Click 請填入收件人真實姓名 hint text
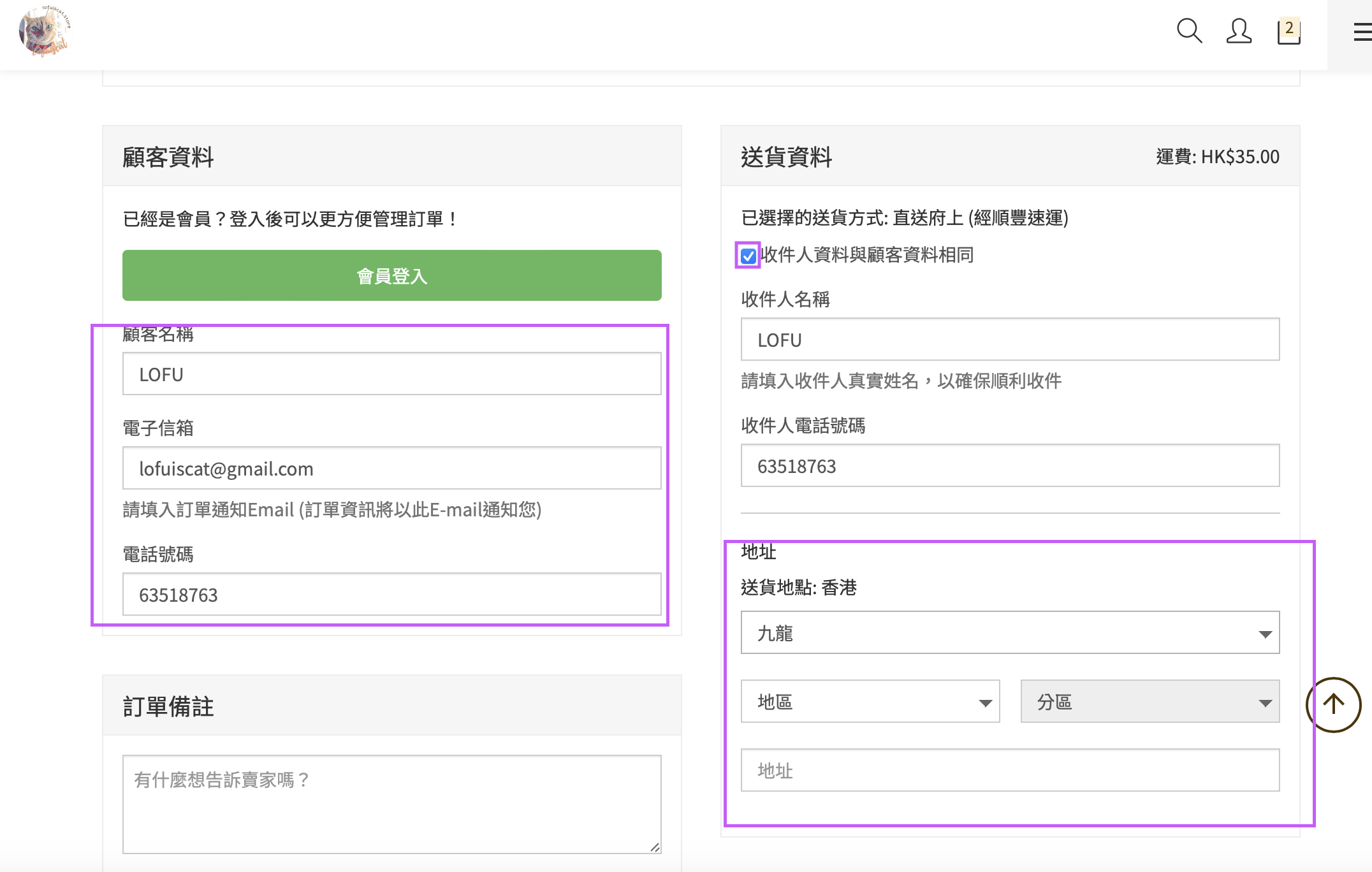Image resolution: width=1372 pixels, height=872 pixels. (901, 381)
